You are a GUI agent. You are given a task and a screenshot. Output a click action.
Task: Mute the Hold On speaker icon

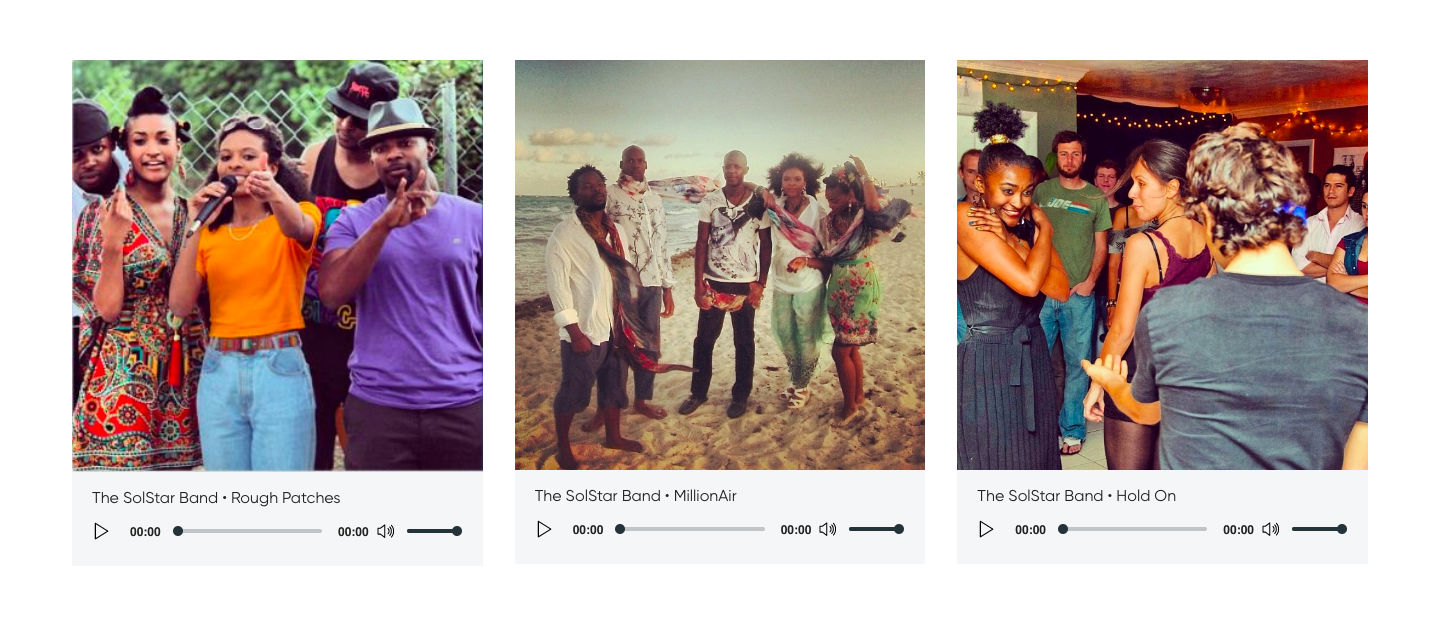coord(1271,529)
